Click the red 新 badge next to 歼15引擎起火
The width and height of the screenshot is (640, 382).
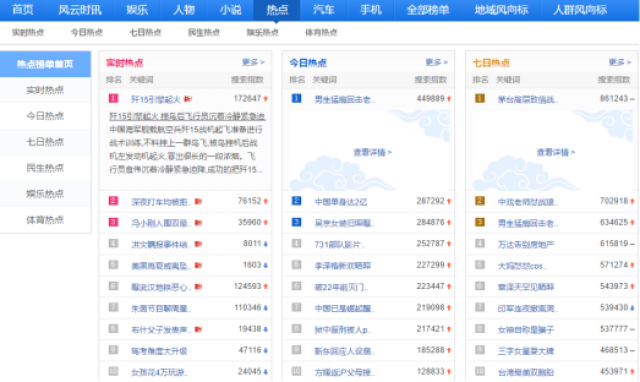click(188, 99)
